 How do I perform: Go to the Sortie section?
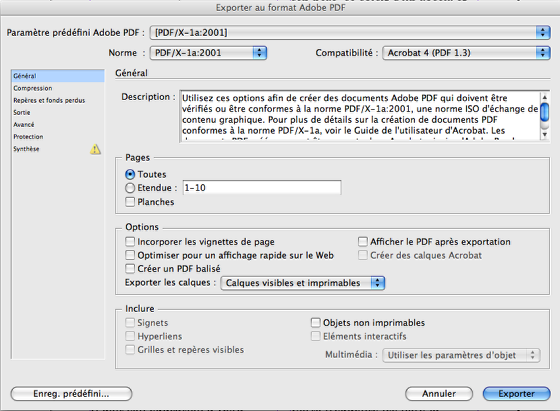point(58,112)
